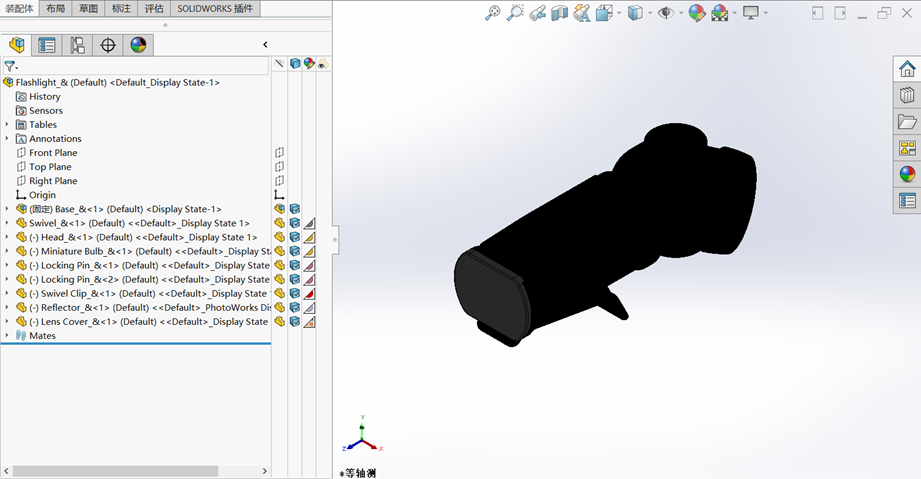The image size is (921, 479).
Task: Toggle the Front Plane visibility icon
Action: click(280, 153)
